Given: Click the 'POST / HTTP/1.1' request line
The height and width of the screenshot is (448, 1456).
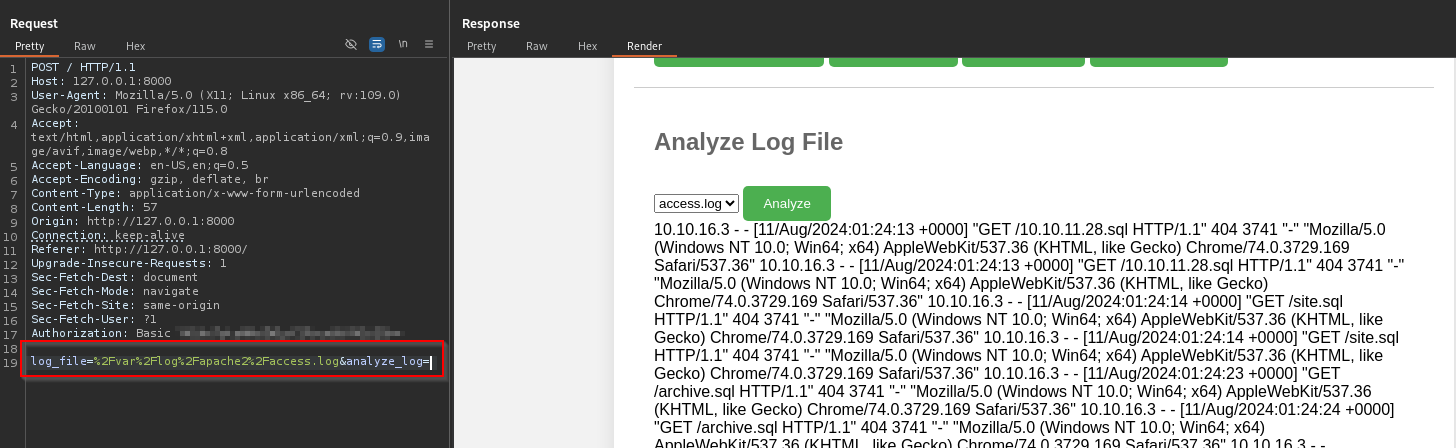Looking at the screenshot, I should 83,67.
